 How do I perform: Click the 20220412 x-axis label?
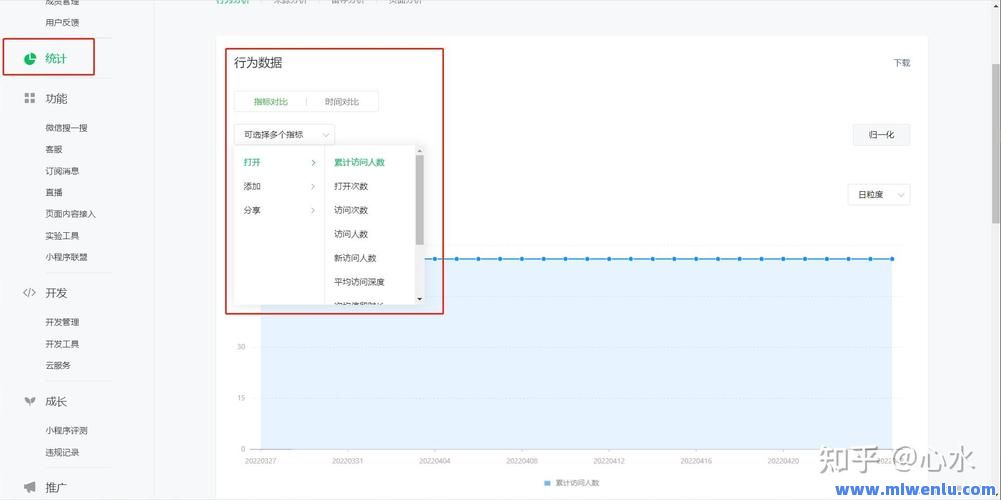click(x=608, y=460)
